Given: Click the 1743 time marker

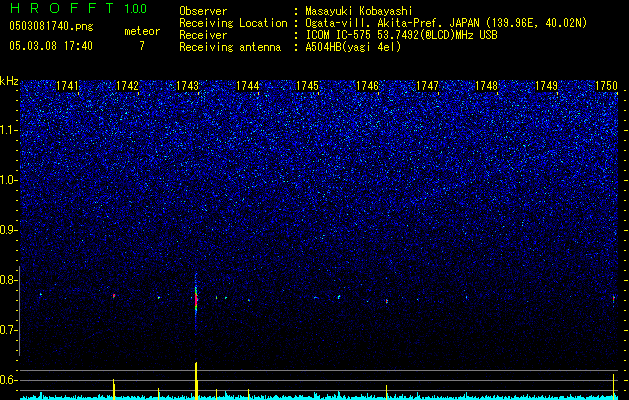Looking at the screenshot, I should click(x=187, y=86).
